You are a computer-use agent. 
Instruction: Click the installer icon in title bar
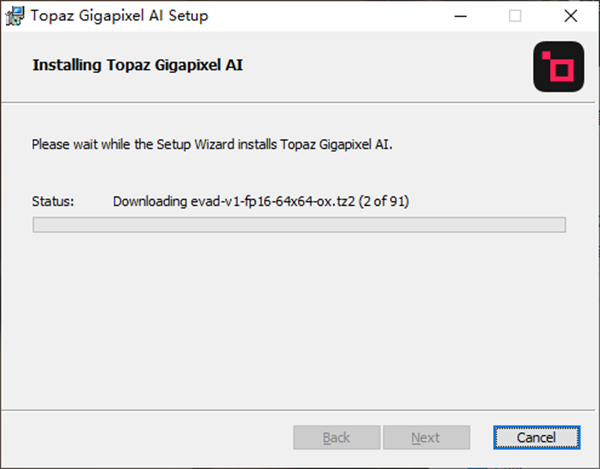(x=17, y=17)
